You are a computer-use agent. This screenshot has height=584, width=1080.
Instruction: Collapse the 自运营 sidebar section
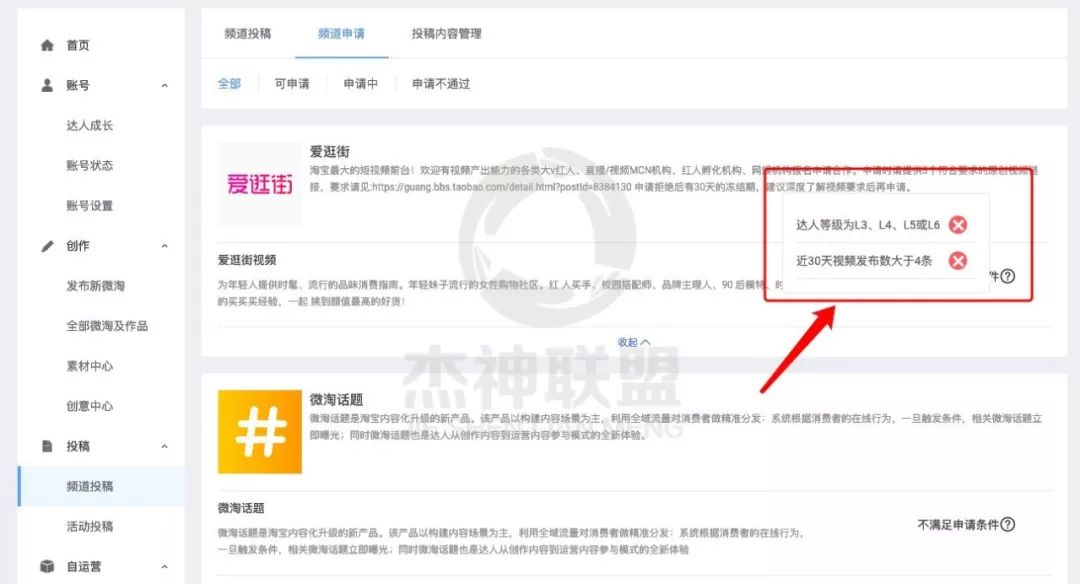coord(164,567)
